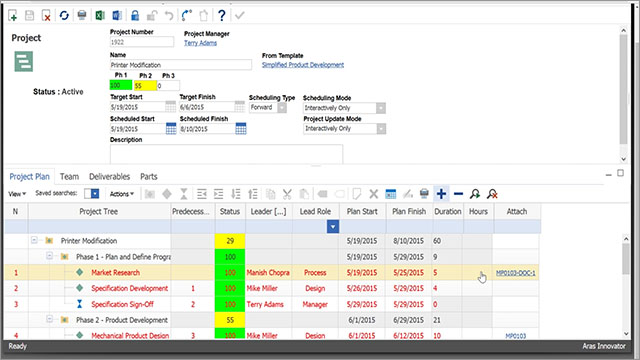This screenshot has width=640, height=360.
Task: Collapse the Phase 1 tree node
Action: [x=49, y=256]
